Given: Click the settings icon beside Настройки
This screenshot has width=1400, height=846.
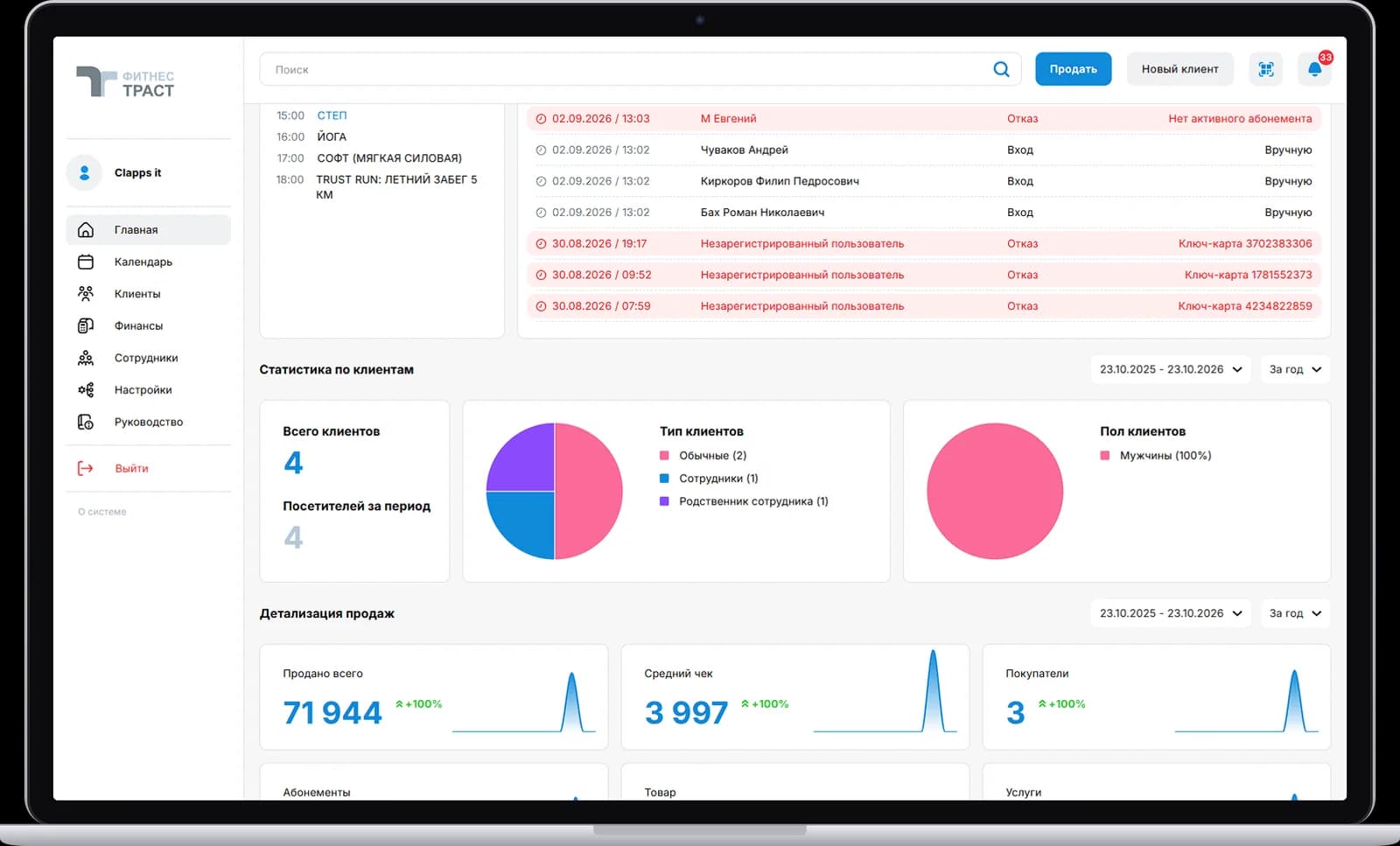Looking at the screenshot, I should 86,389.
